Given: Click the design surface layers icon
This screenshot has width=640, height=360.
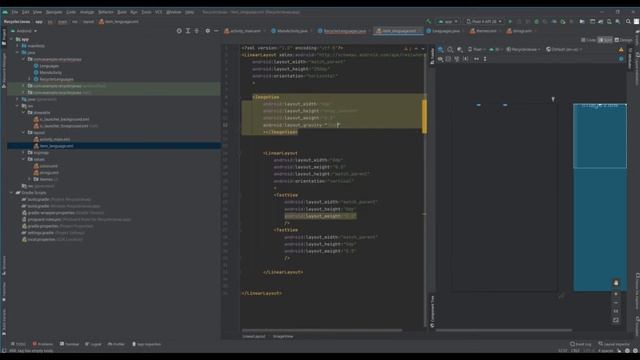Looking at the screenshot, I should pyautogui.click(x=440, y=49).
